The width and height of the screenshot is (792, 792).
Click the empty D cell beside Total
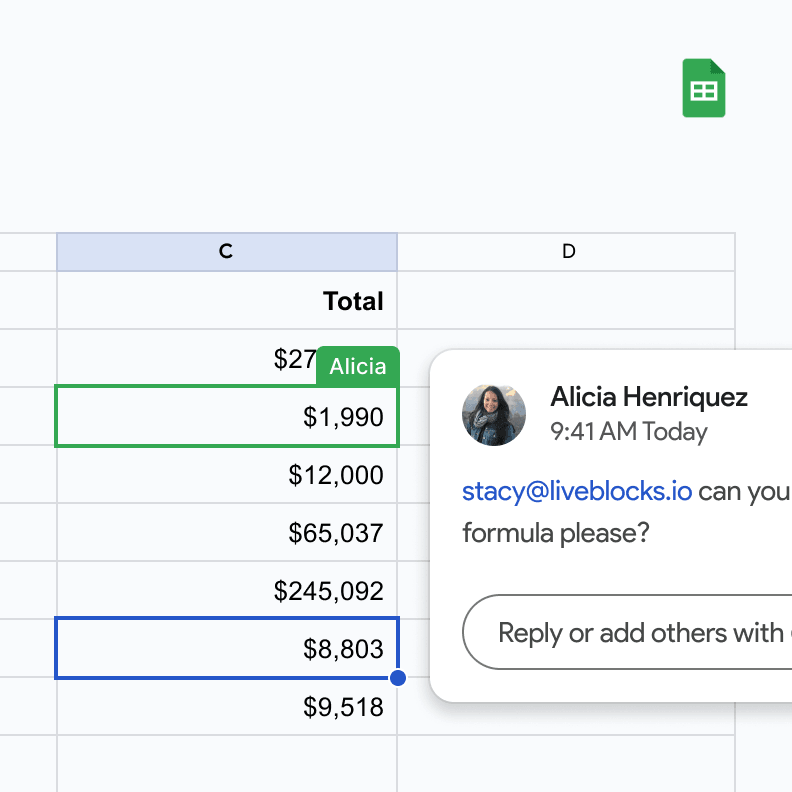(566, 301)
